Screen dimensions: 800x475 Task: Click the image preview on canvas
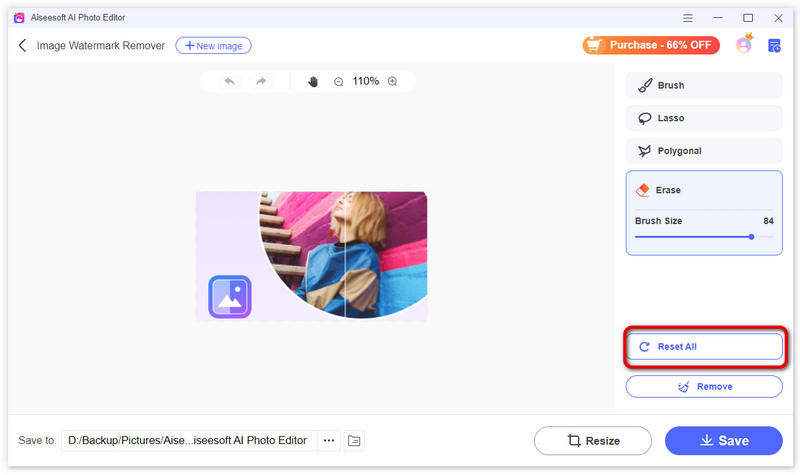point(312,256)
